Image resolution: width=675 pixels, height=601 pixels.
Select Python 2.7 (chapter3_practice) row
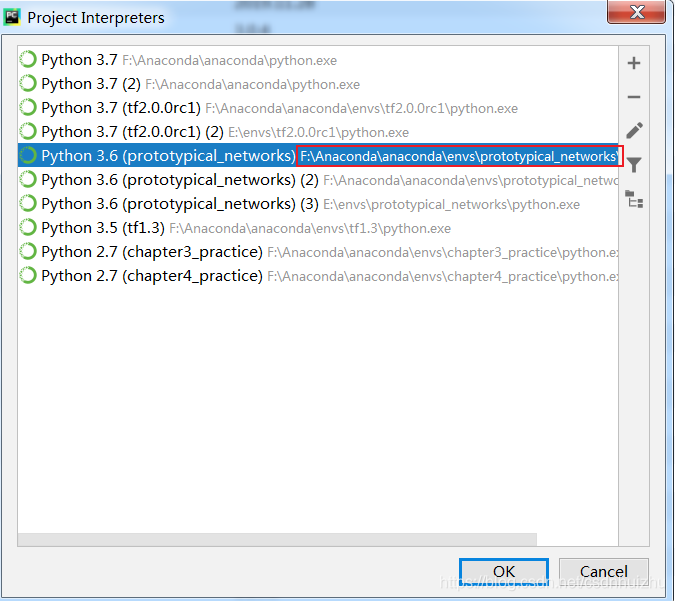pos(318,252)
